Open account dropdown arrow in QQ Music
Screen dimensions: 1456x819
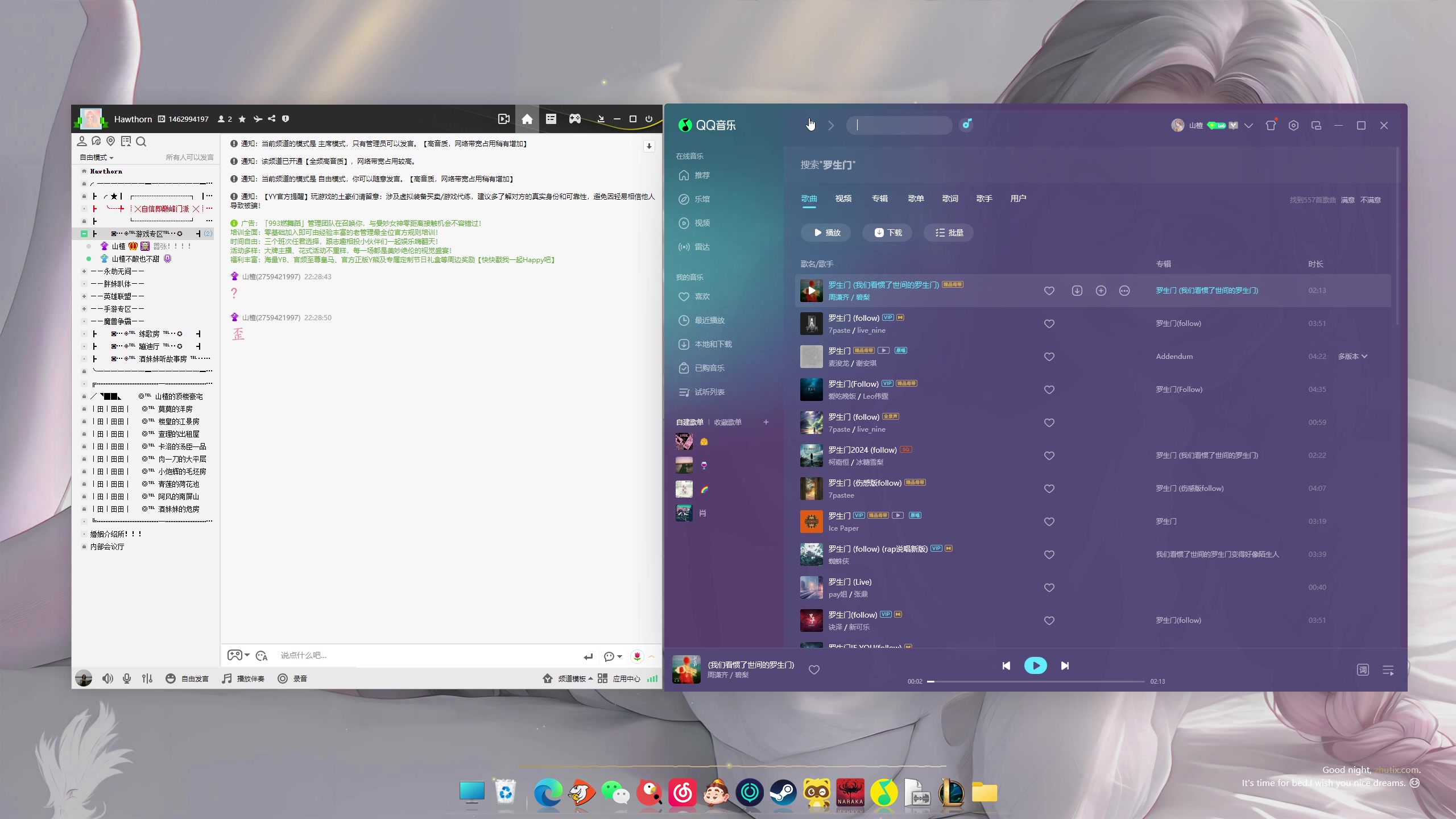1248,126
